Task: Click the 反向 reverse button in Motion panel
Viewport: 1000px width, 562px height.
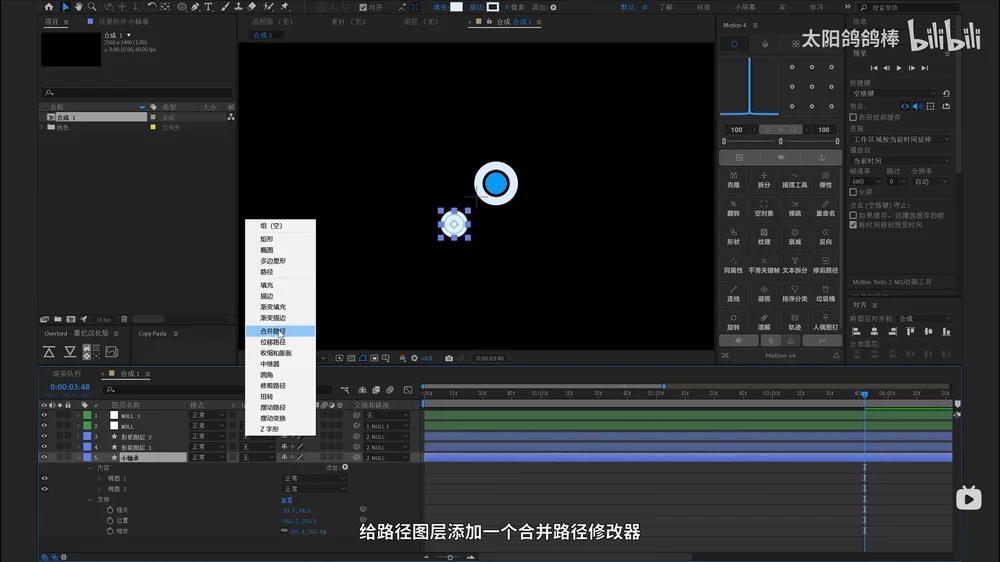Action: [x=825, y=237]
